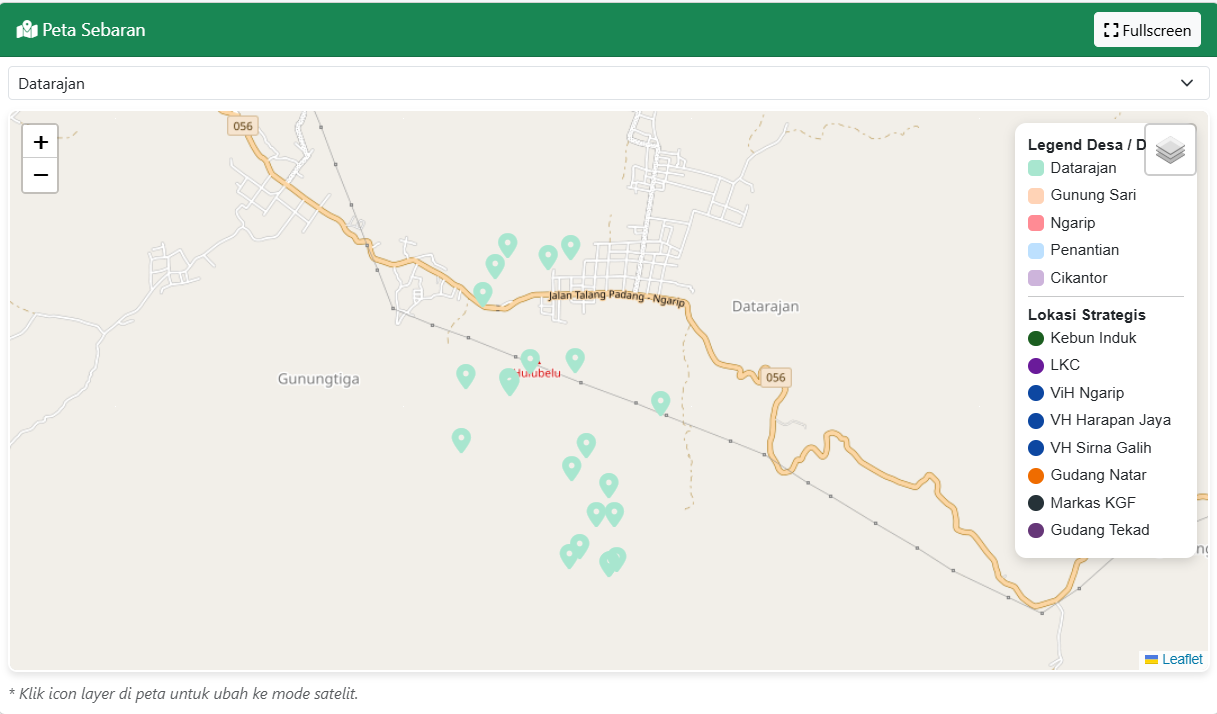The image size is (1217, 714).
Task: Click the Gudang Tekad legend entry
Action: (1099, 530)
